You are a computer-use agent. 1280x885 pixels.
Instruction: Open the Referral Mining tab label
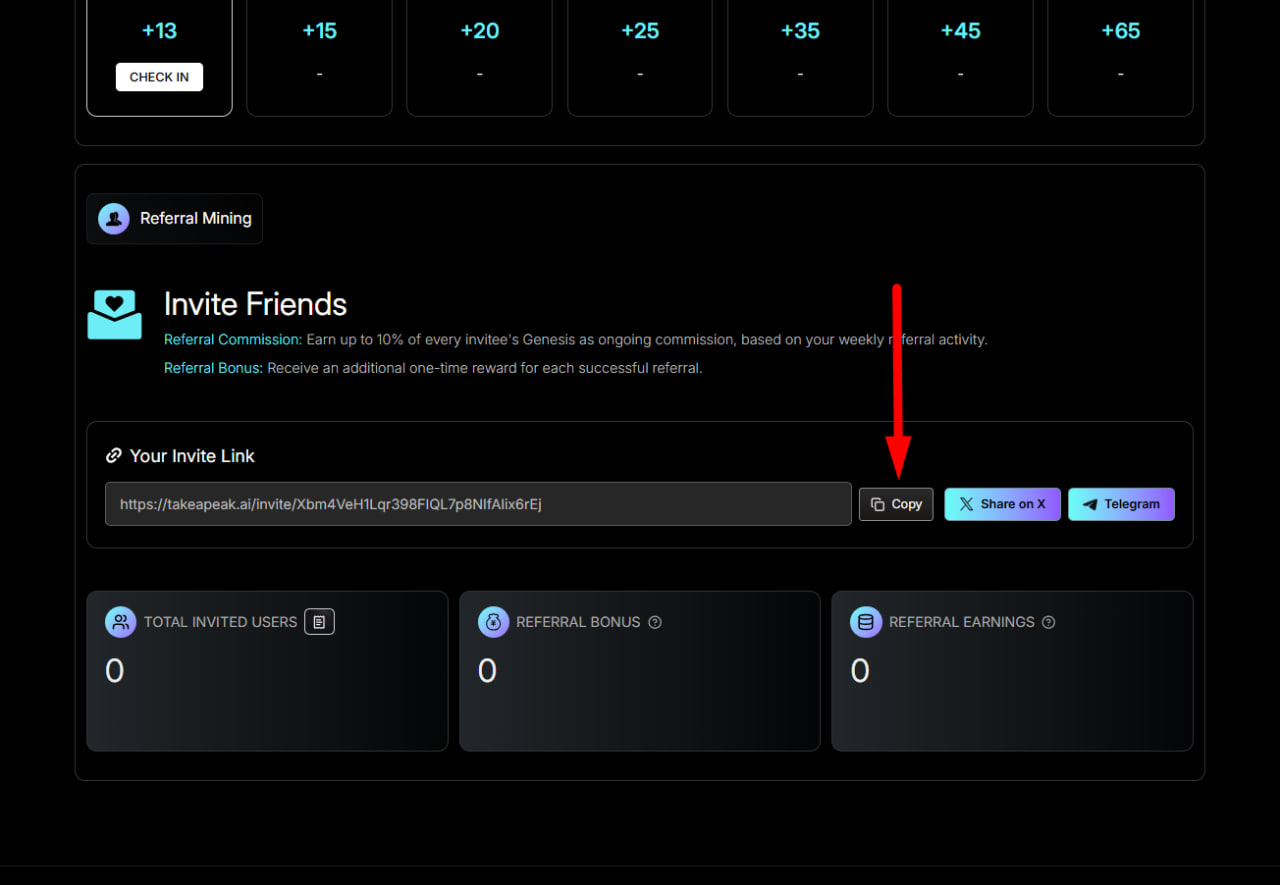point(196,218)
